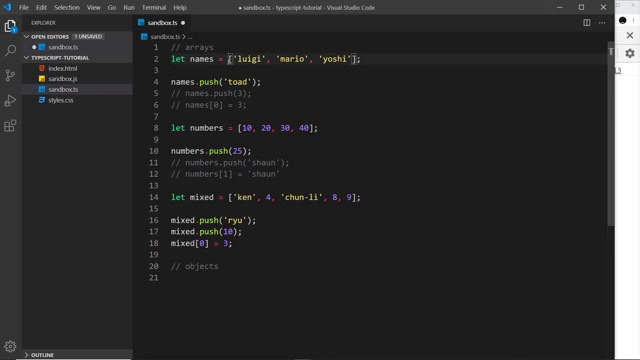Viewport: 640px width, 360px height.
Task: Open the Selection menu
Action: (x=67, y=7)
